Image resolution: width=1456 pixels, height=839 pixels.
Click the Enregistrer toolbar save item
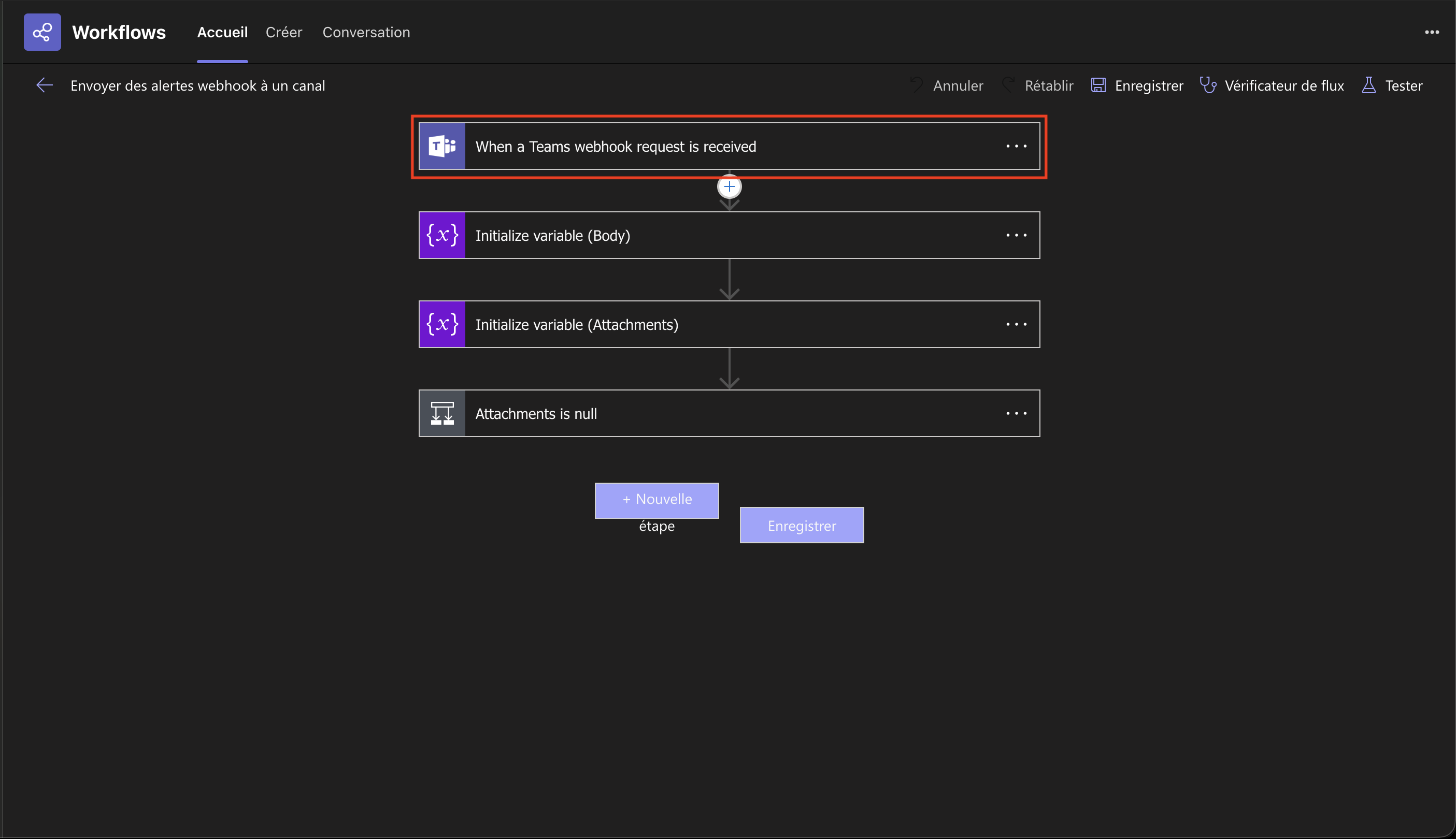click(x=1137, y=85)
